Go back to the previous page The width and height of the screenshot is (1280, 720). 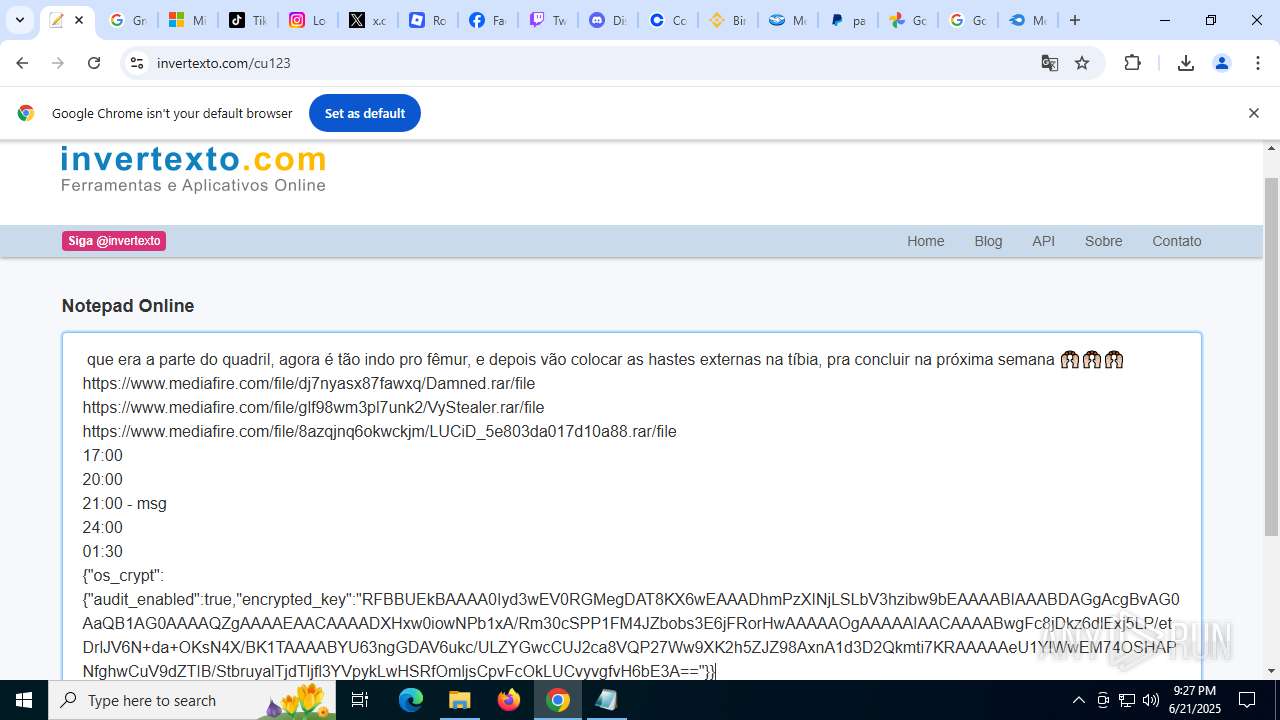(x=22, y=63)
